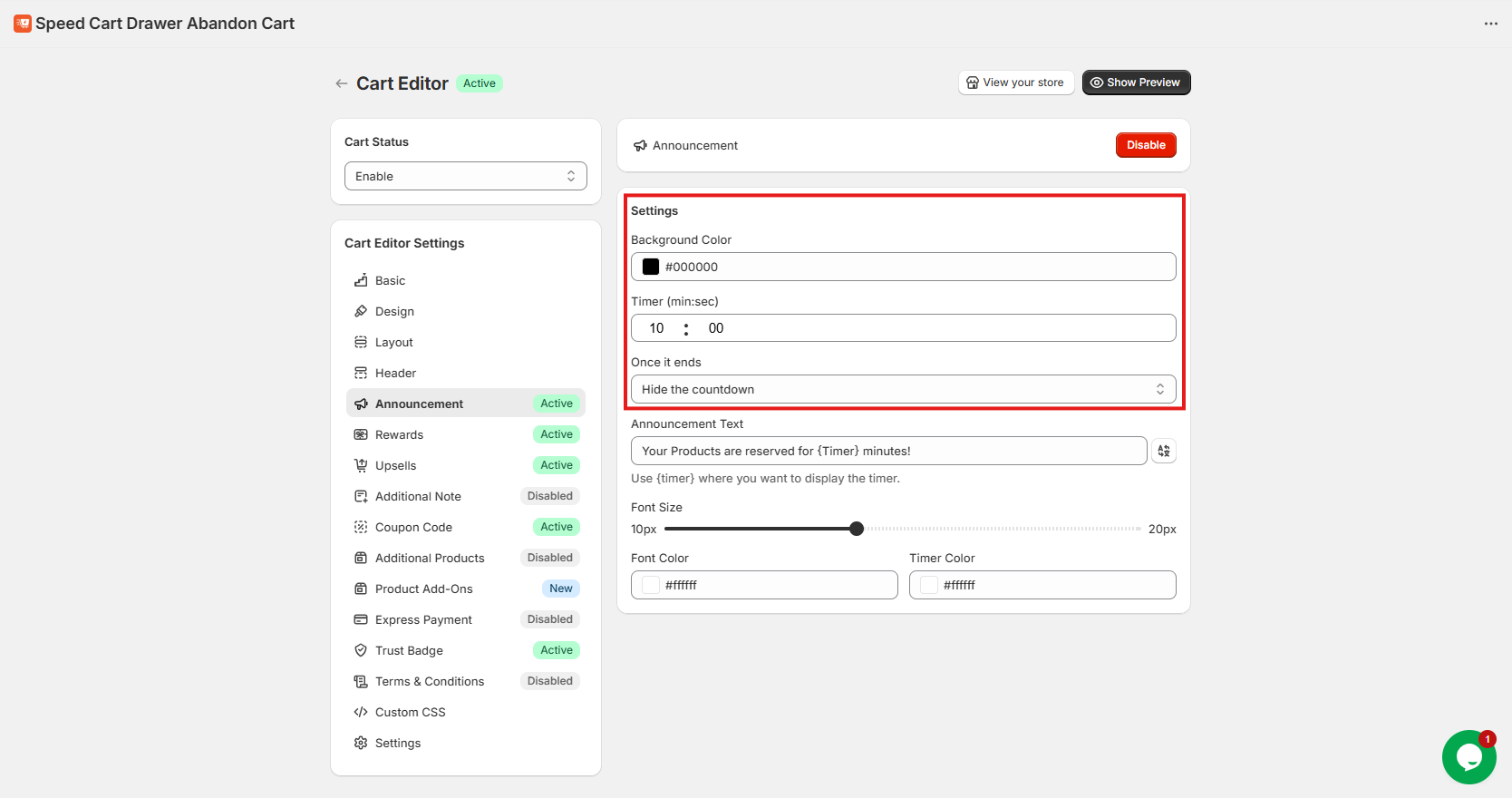The width and height of the screenshot is (1512, 798).
Task: Click the Settings gear icon in sidebar
Action: coord(361,743)
